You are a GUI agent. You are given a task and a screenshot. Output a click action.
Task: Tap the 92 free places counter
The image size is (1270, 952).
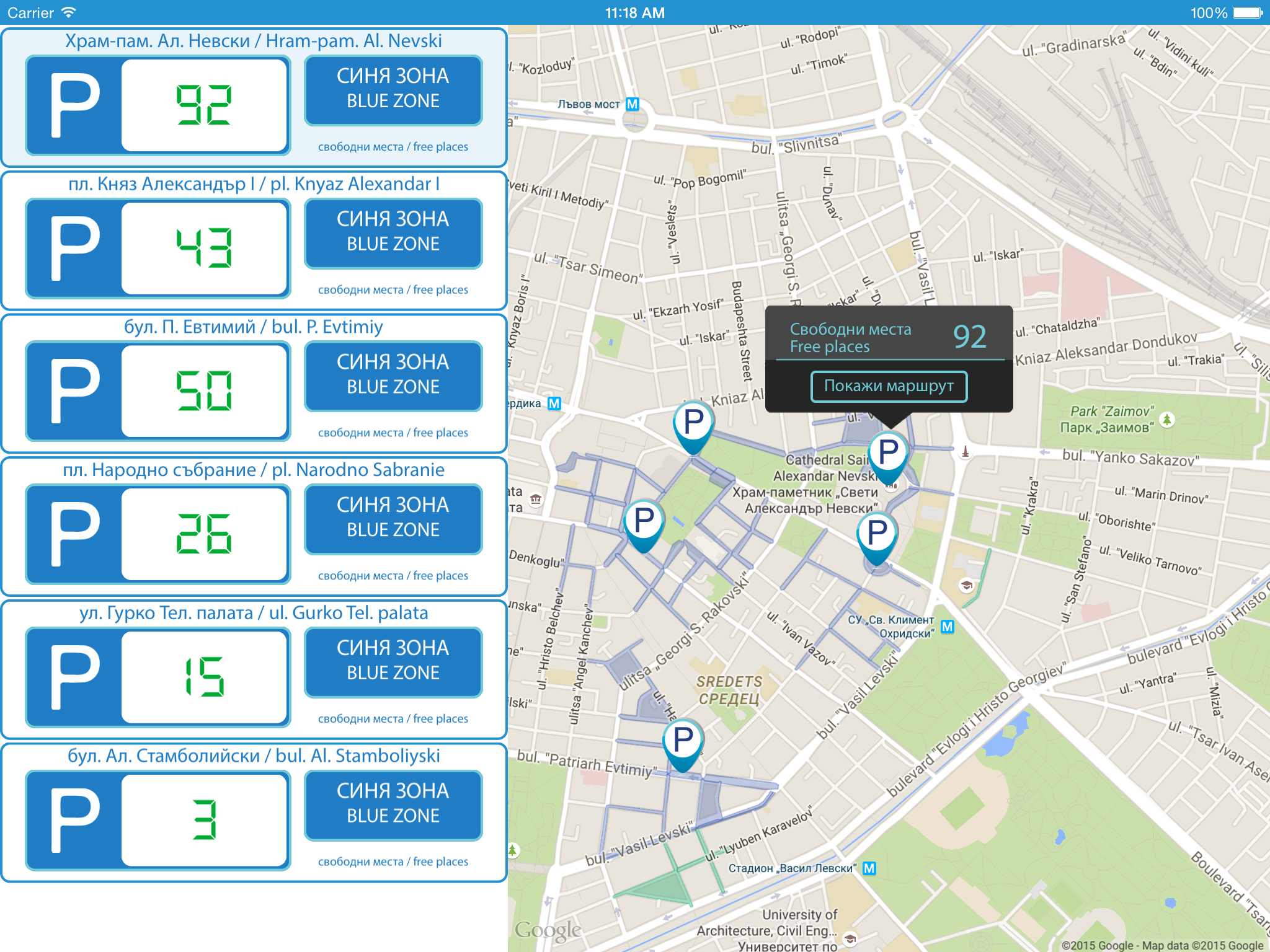point(205,105)
